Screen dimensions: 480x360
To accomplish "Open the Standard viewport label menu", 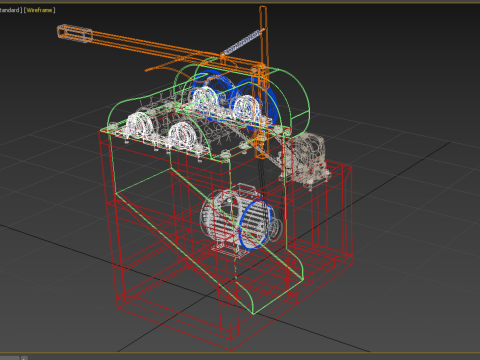I will tap(11, 10).
